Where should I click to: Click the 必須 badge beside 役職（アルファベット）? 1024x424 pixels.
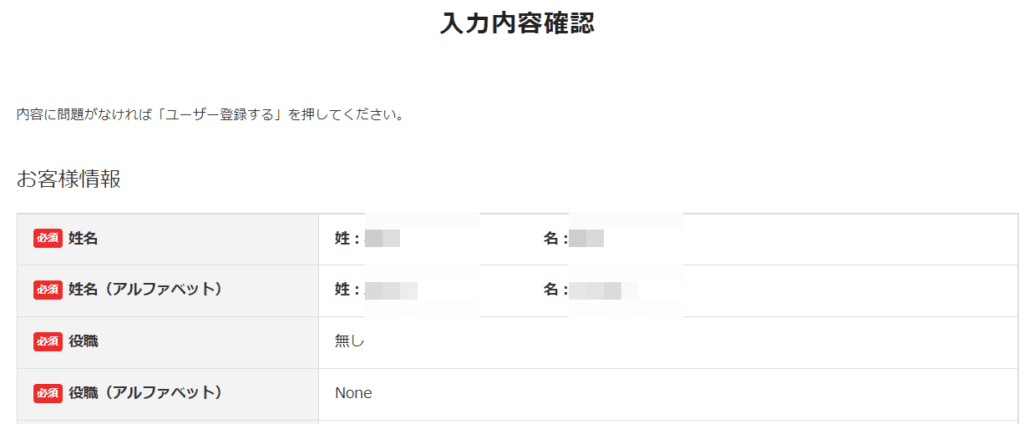click(x=48, y=393)
